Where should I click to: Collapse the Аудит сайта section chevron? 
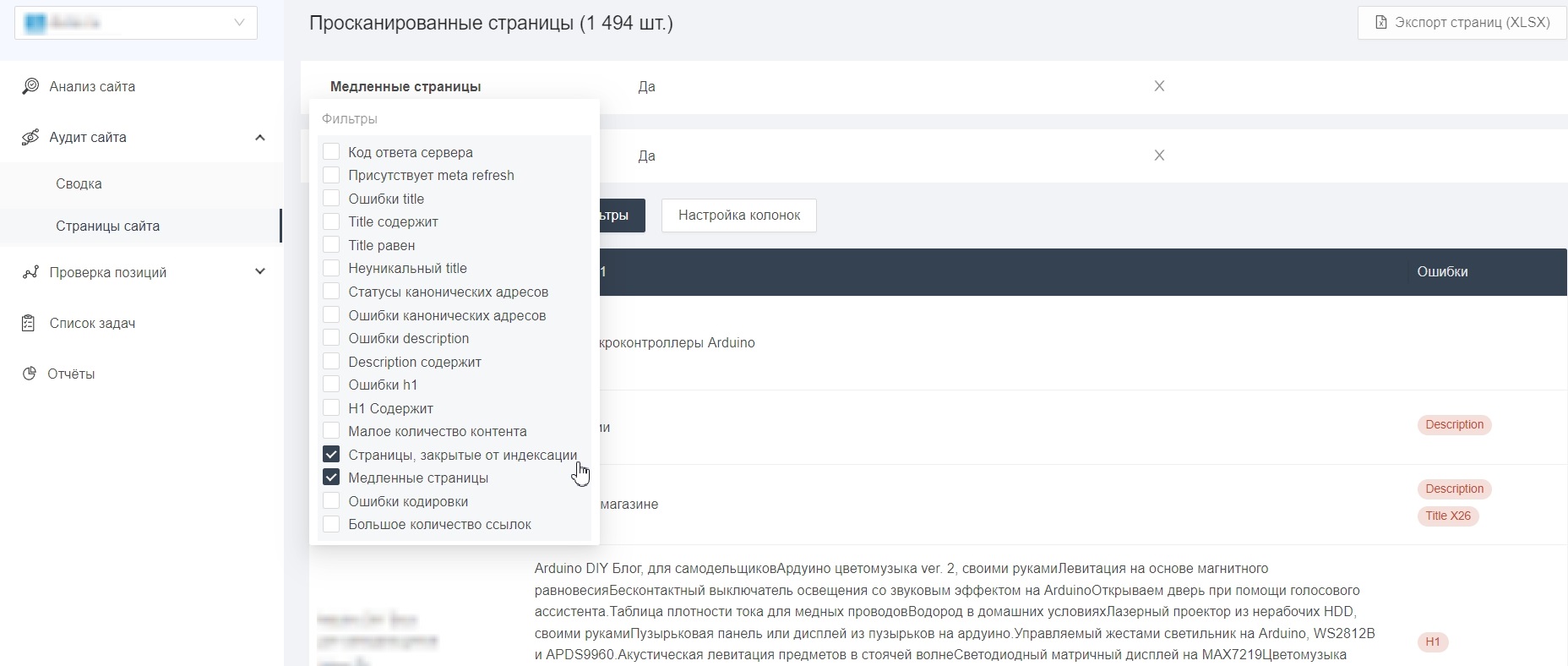pyautogui.click(x=260, y=137)
